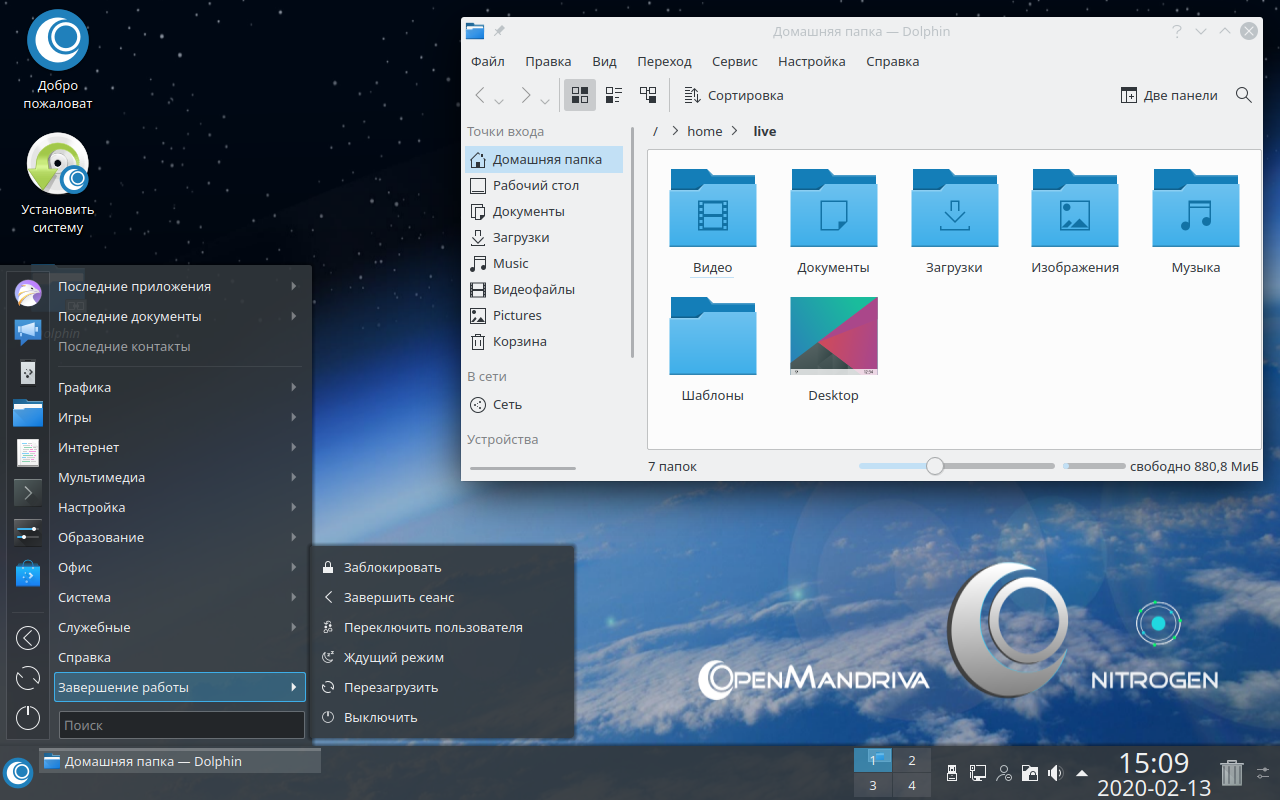Click the panel clock showing 15:09
The height and width of the screenshot is (800, 1280).
pos(1153,764)
